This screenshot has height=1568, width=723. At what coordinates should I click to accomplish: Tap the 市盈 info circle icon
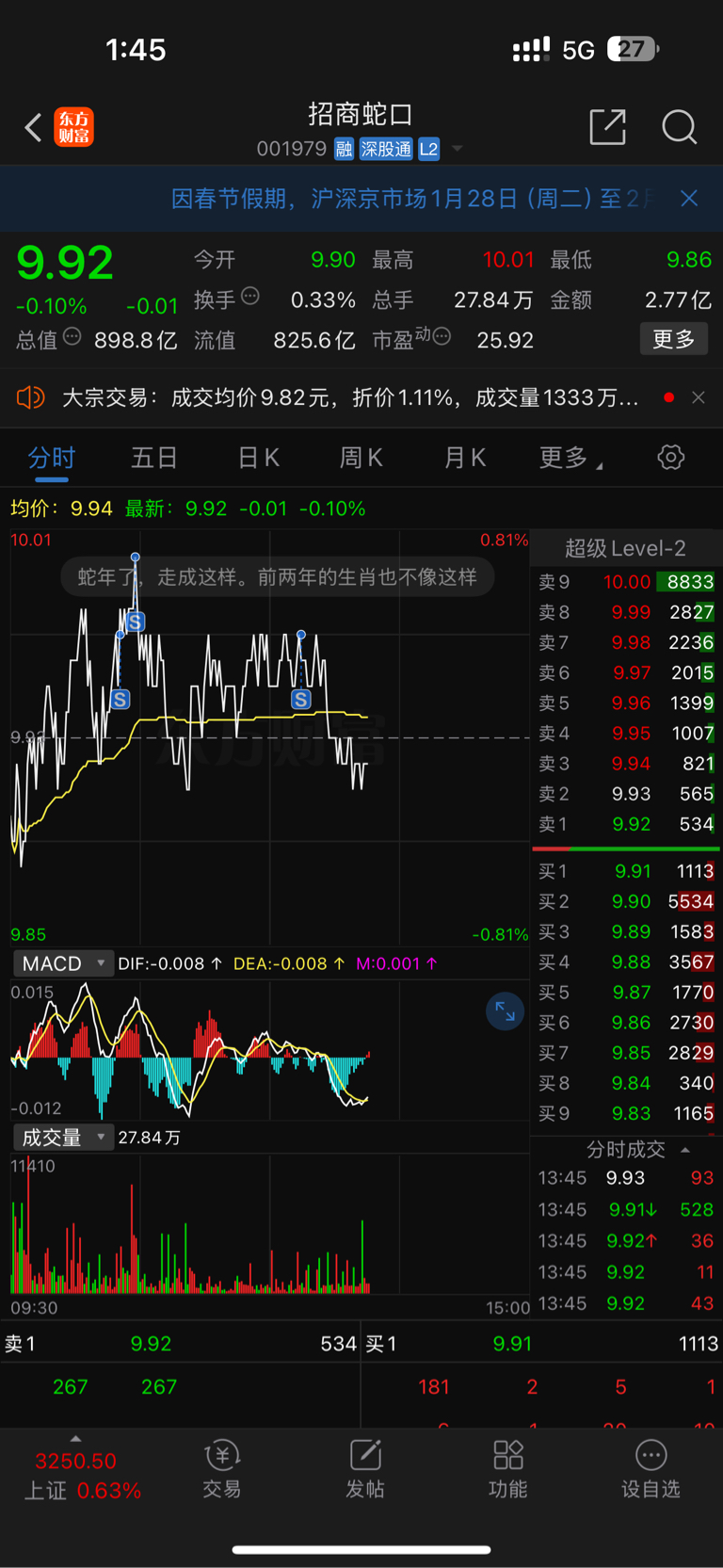click(442, 336)
